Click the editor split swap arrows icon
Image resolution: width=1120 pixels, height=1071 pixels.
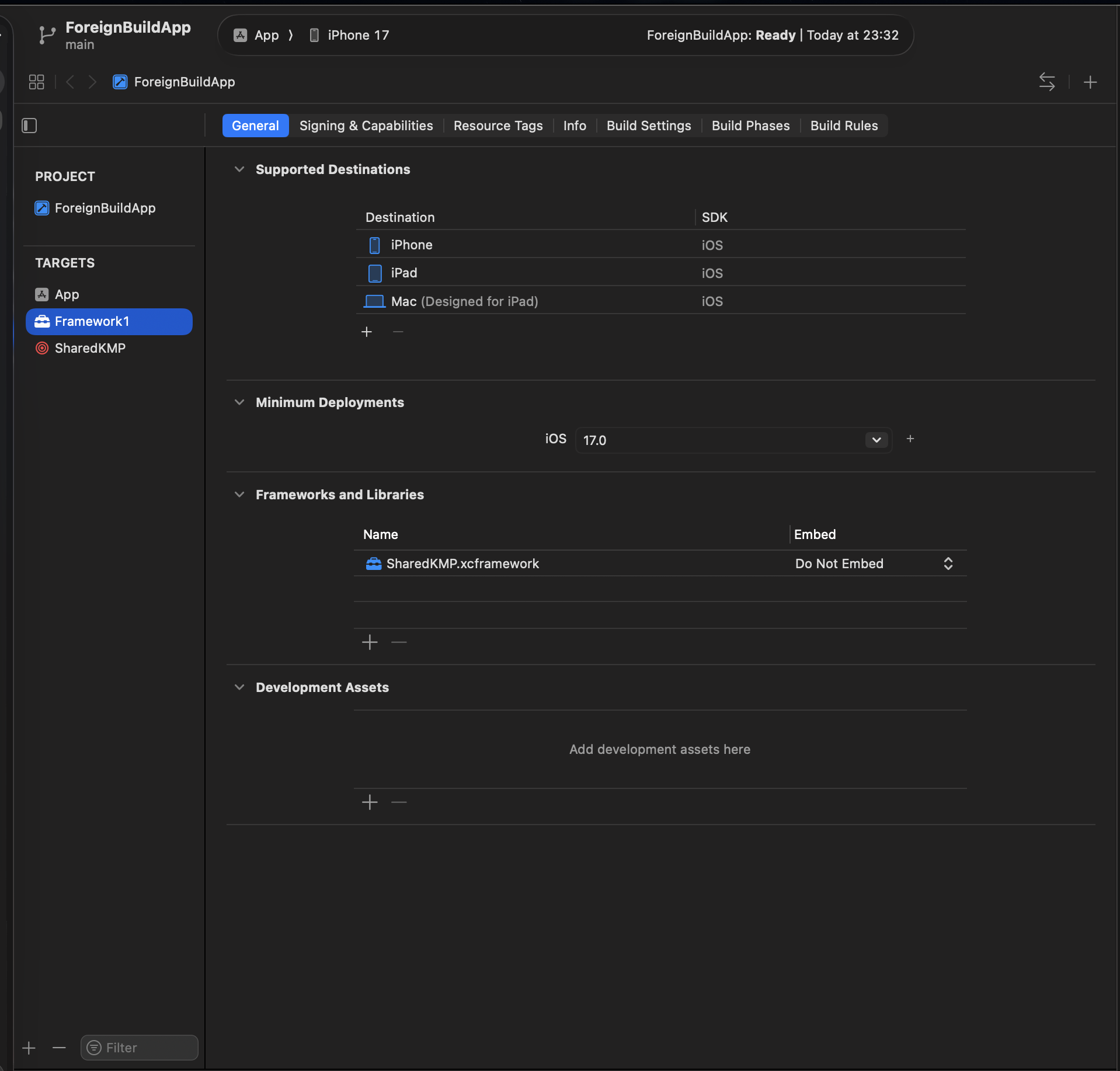(1046, 82)
